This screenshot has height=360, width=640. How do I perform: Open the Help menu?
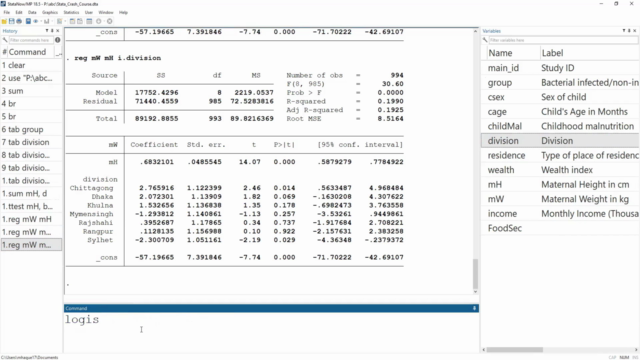click(123, 12)
